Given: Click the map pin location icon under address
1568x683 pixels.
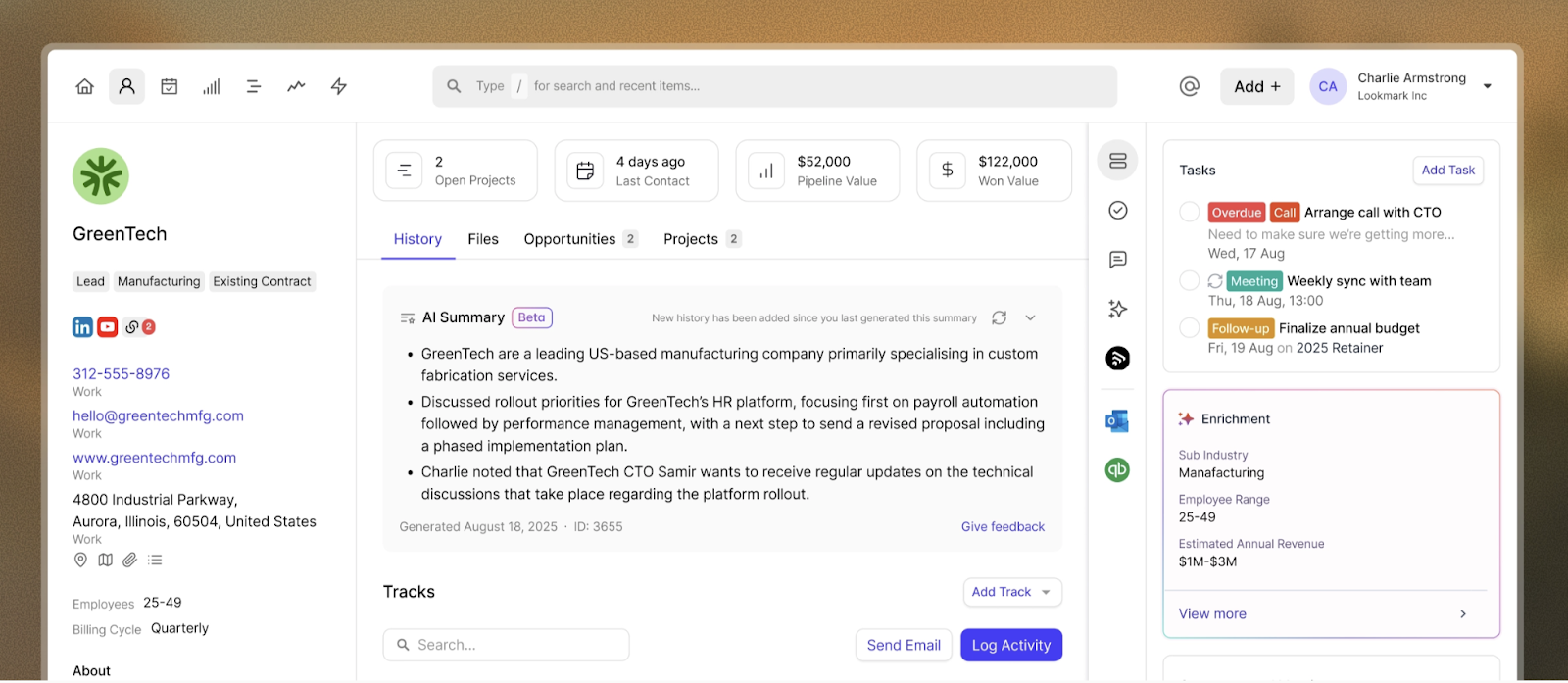Looking at the screenshot, I should pos(81,560).
